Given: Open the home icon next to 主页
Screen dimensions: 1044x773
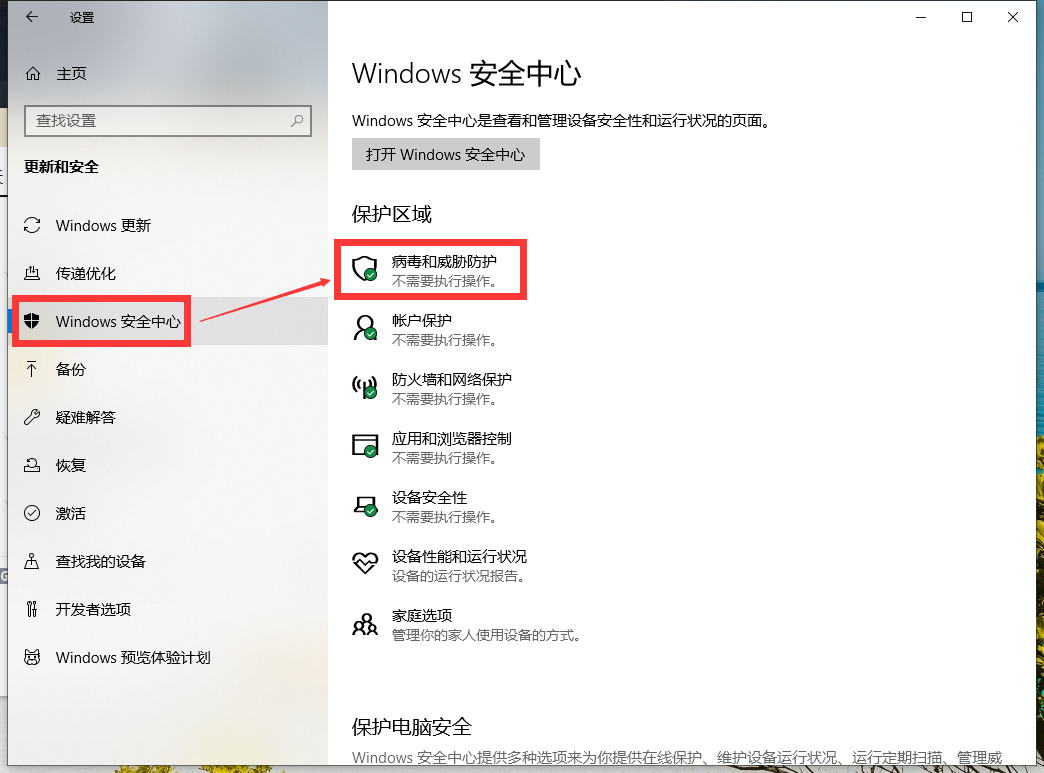Looking at the screenshot, I should tap(33, 74).
